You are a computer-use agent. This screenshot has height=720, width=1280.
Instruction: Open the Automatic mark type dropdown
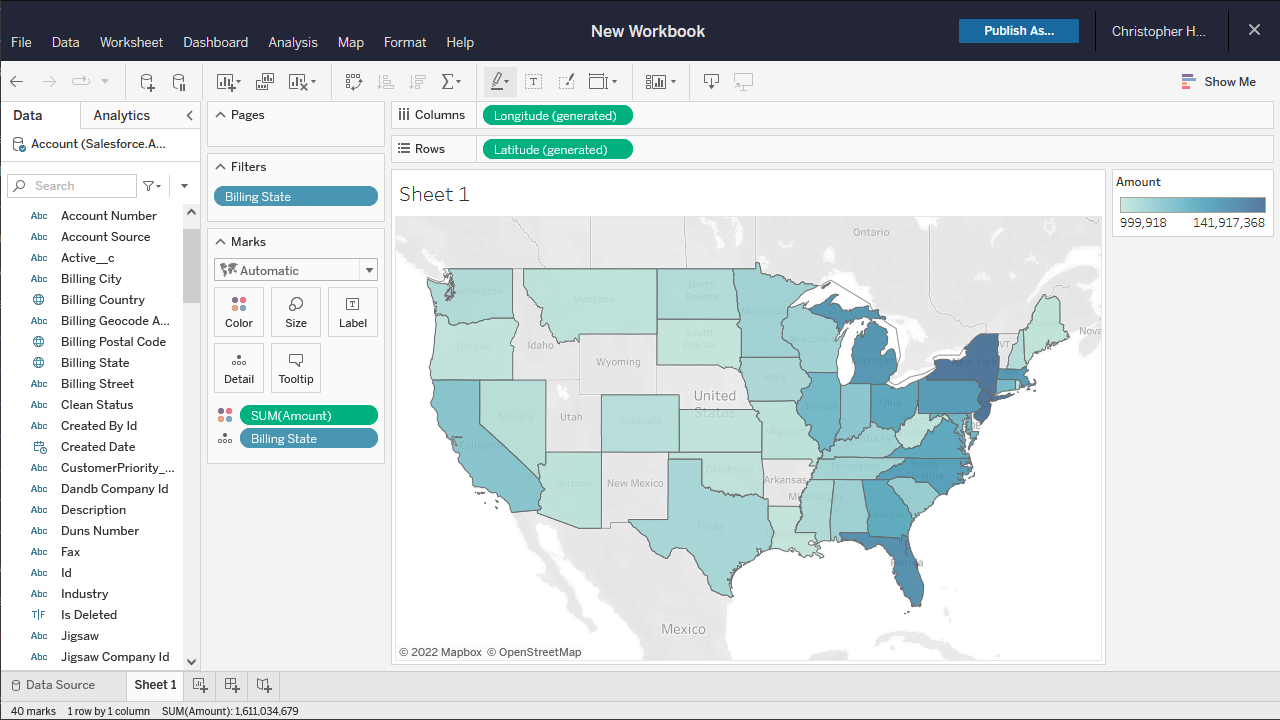pyautogui.click(x=296, y=270)
